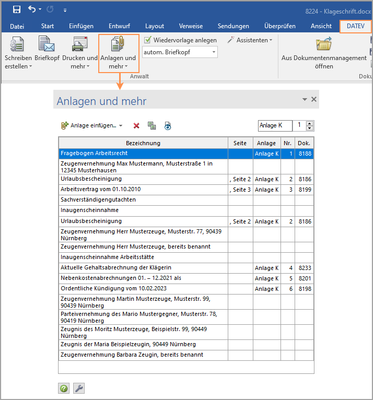Open the undo history dropdown arrow

point(40,10)
